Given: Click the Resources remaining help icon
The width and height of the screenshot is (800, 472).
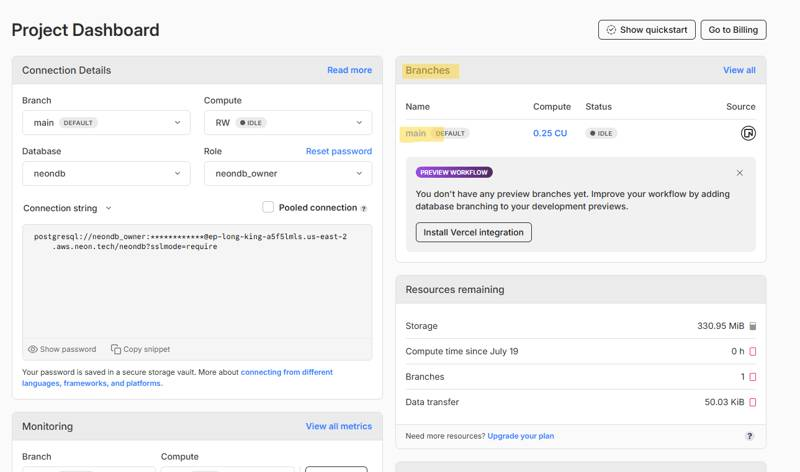Looking at the screenshot, I should pyautogui.click(x=749, y=436).
